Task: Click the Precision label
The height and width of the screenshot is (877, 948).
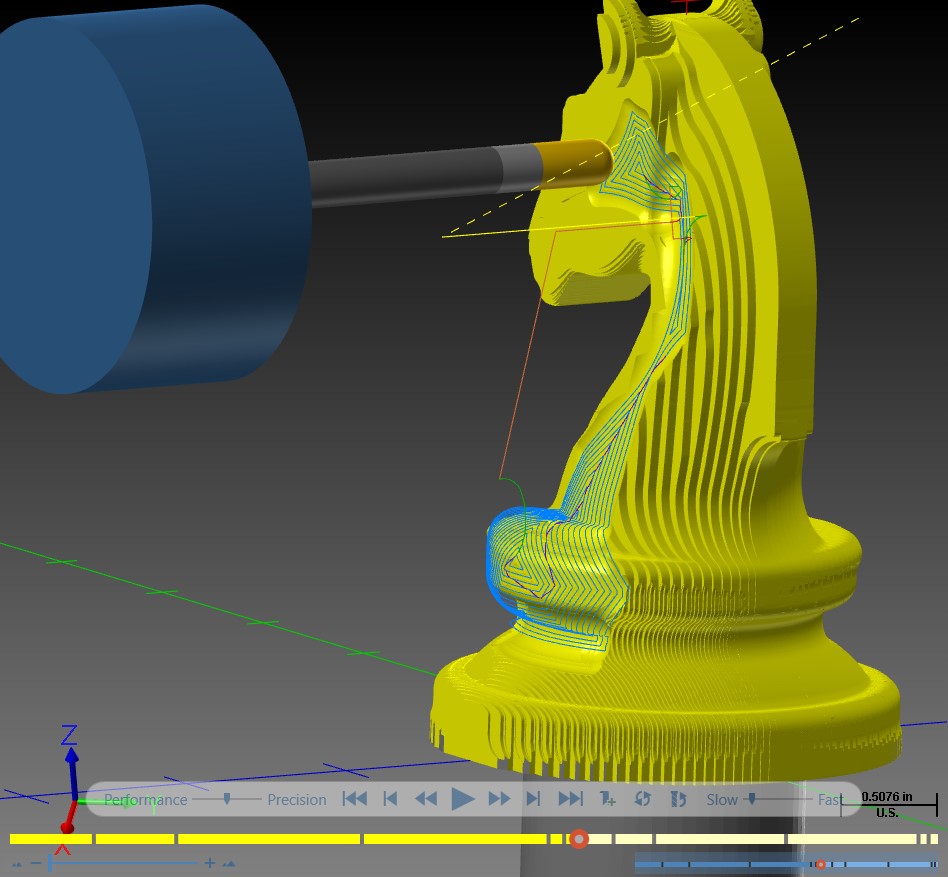Action: pyautogui.click(x=297, y=800)
